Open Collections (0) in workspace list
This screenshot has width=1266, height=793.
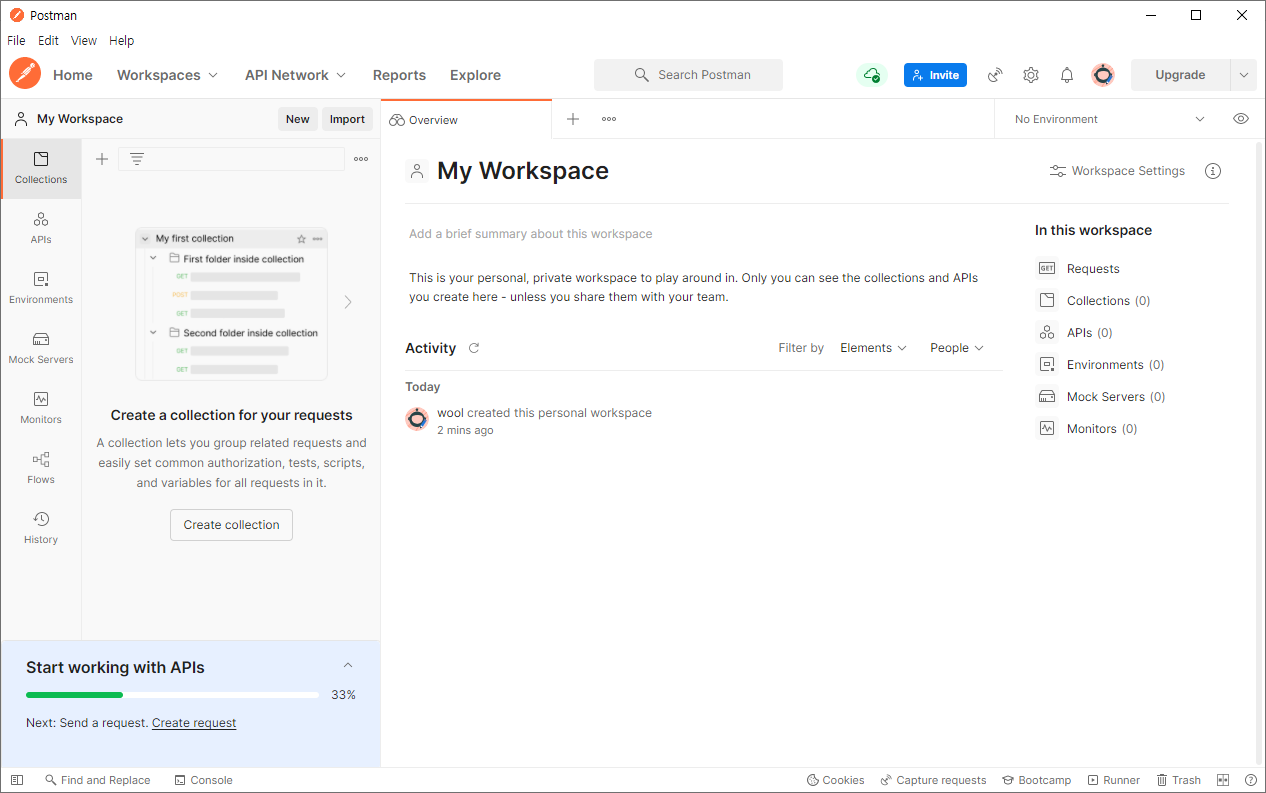pos(1094,301)
